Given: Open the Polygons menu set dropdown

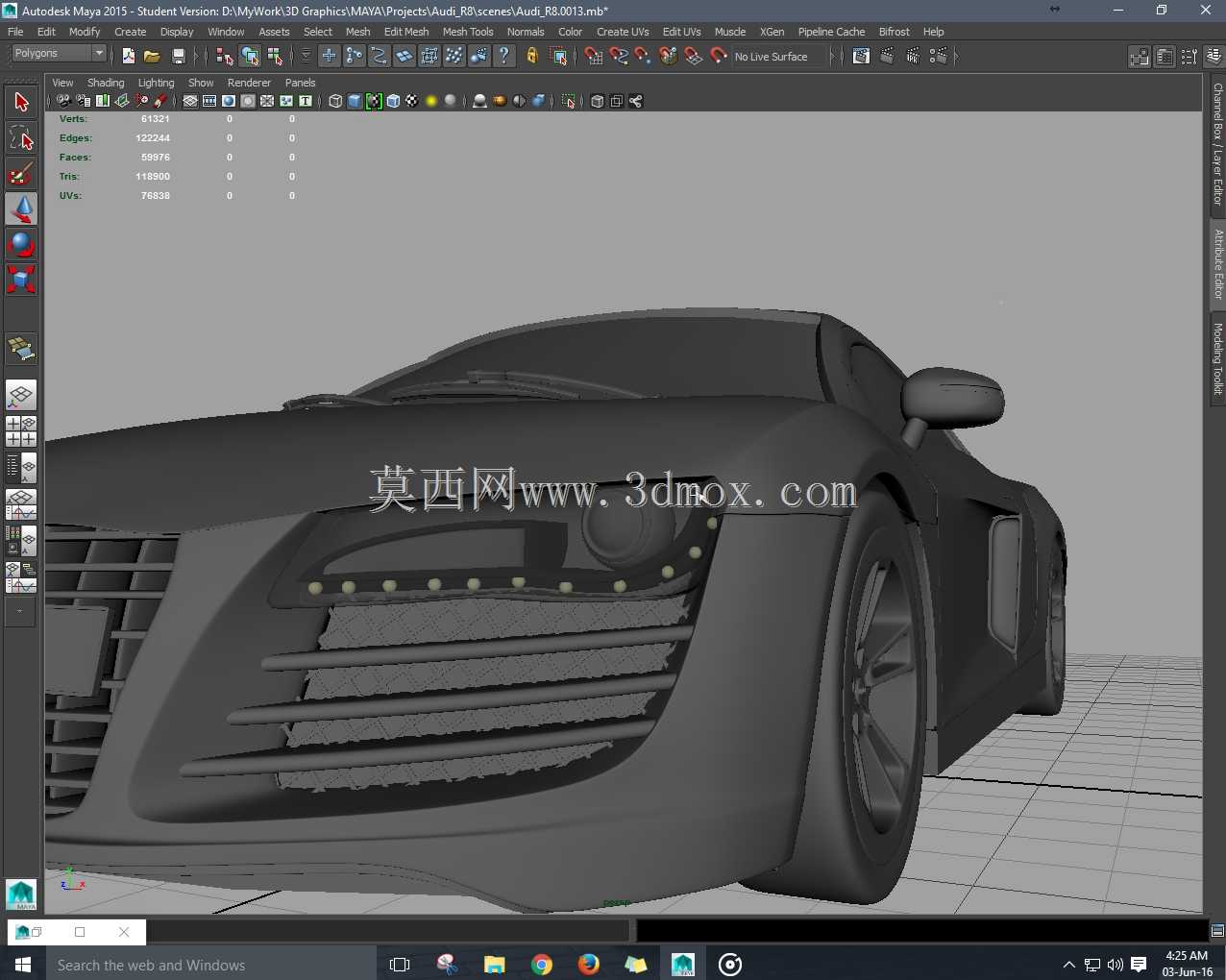Looking at the screenshot, I should click(x=58, y=54).
